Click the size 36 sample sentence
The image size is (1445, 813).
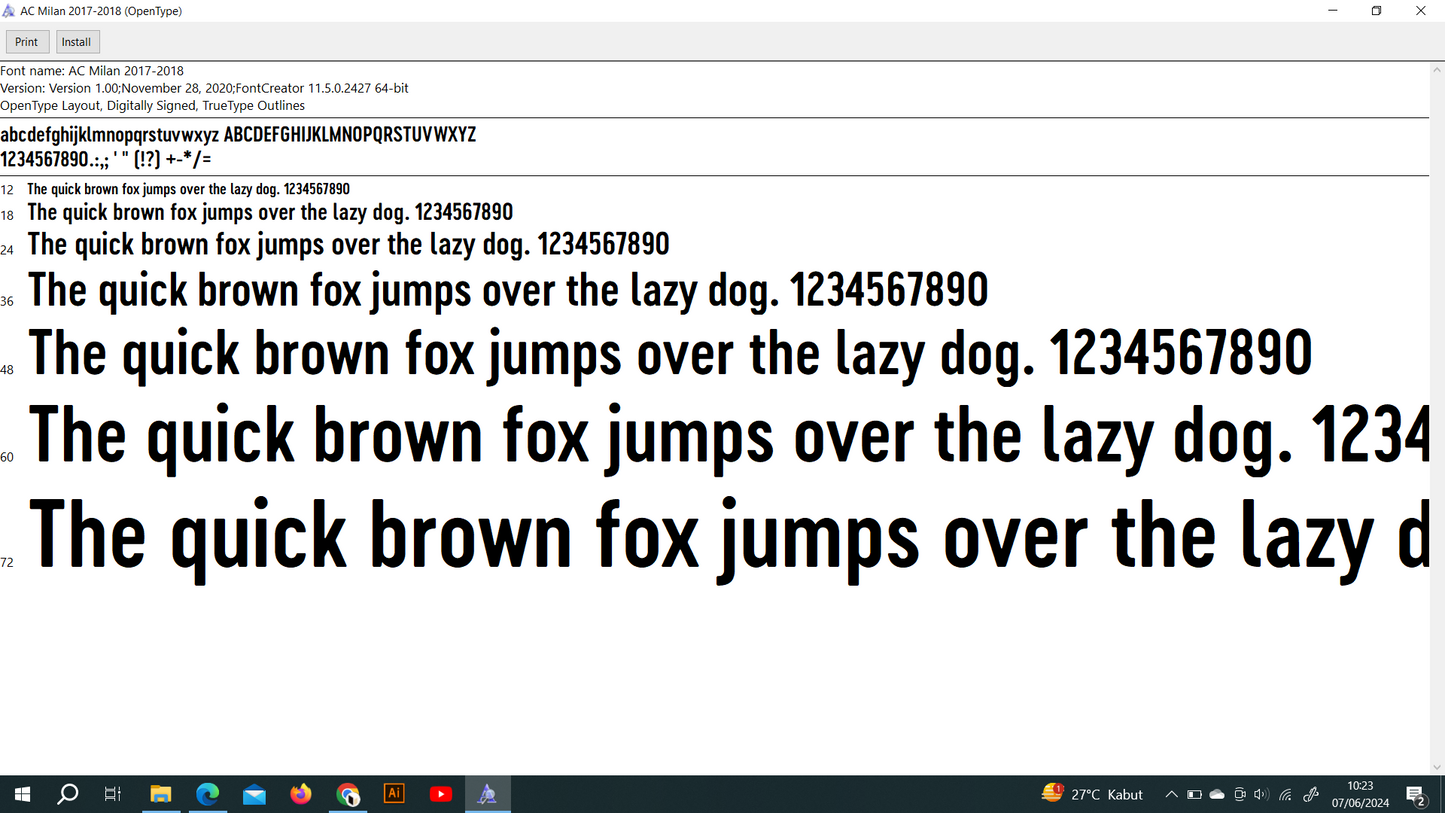pyautogui.click(x=508, y=291)
